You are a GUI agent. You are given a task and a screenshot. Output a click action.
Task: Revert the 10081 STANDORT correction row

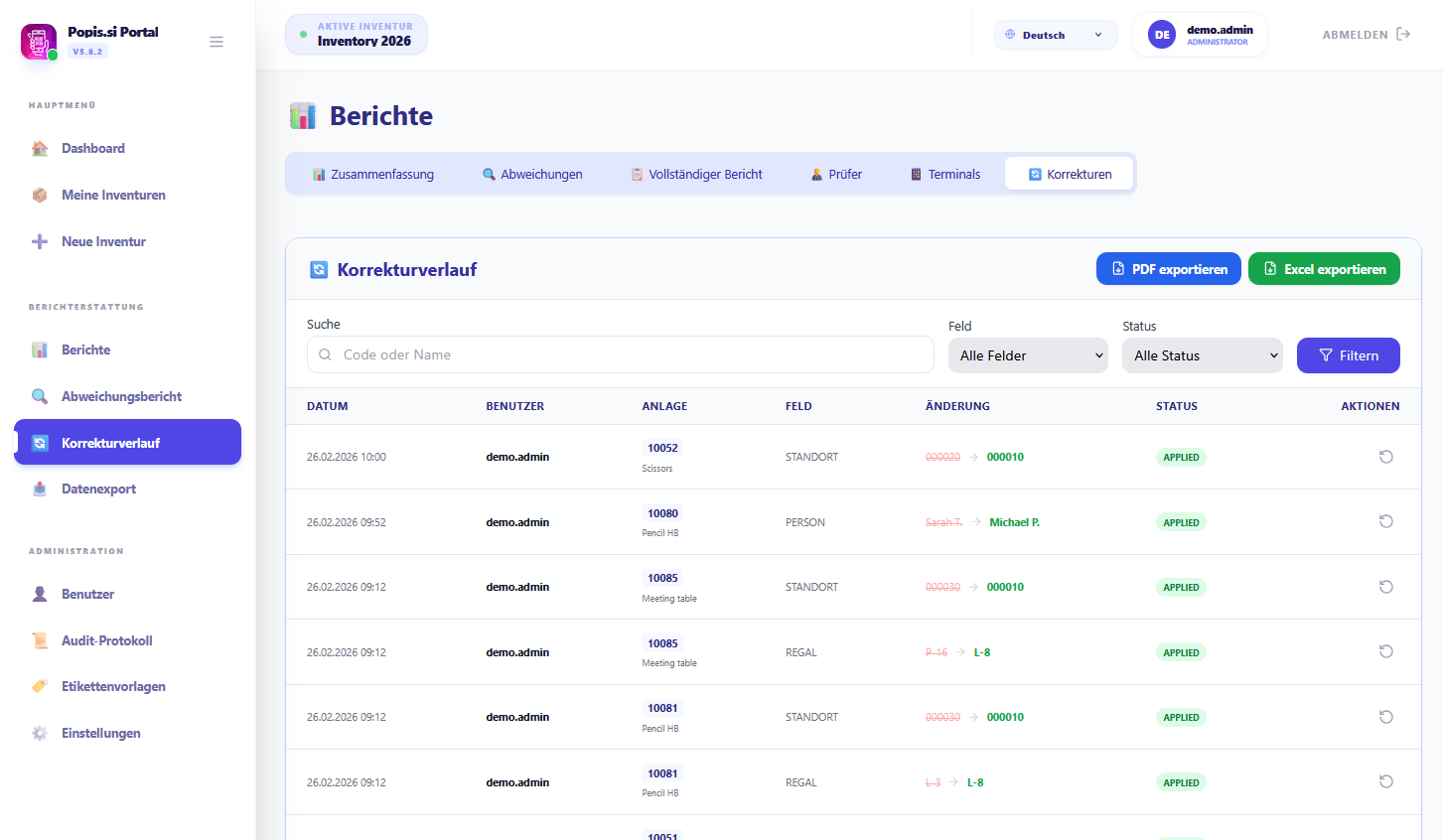(1385, 717)
